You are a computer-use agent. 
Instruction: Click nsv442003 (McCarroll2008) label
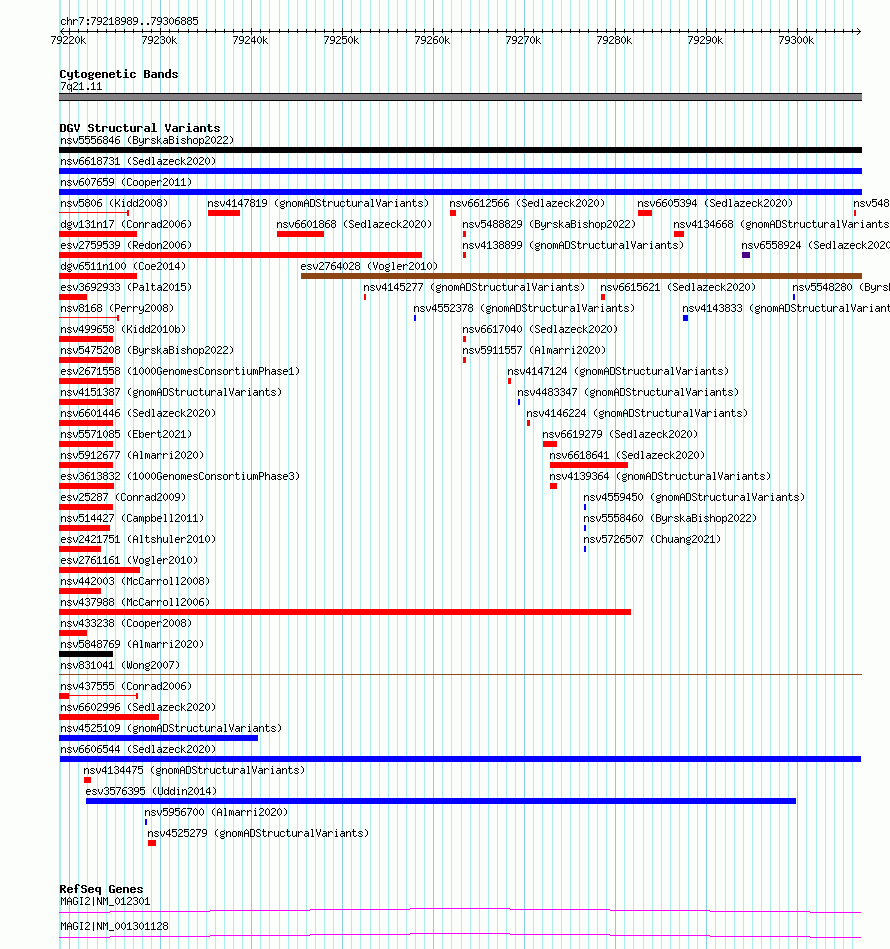pyautogui.click(x=135, y=582)
